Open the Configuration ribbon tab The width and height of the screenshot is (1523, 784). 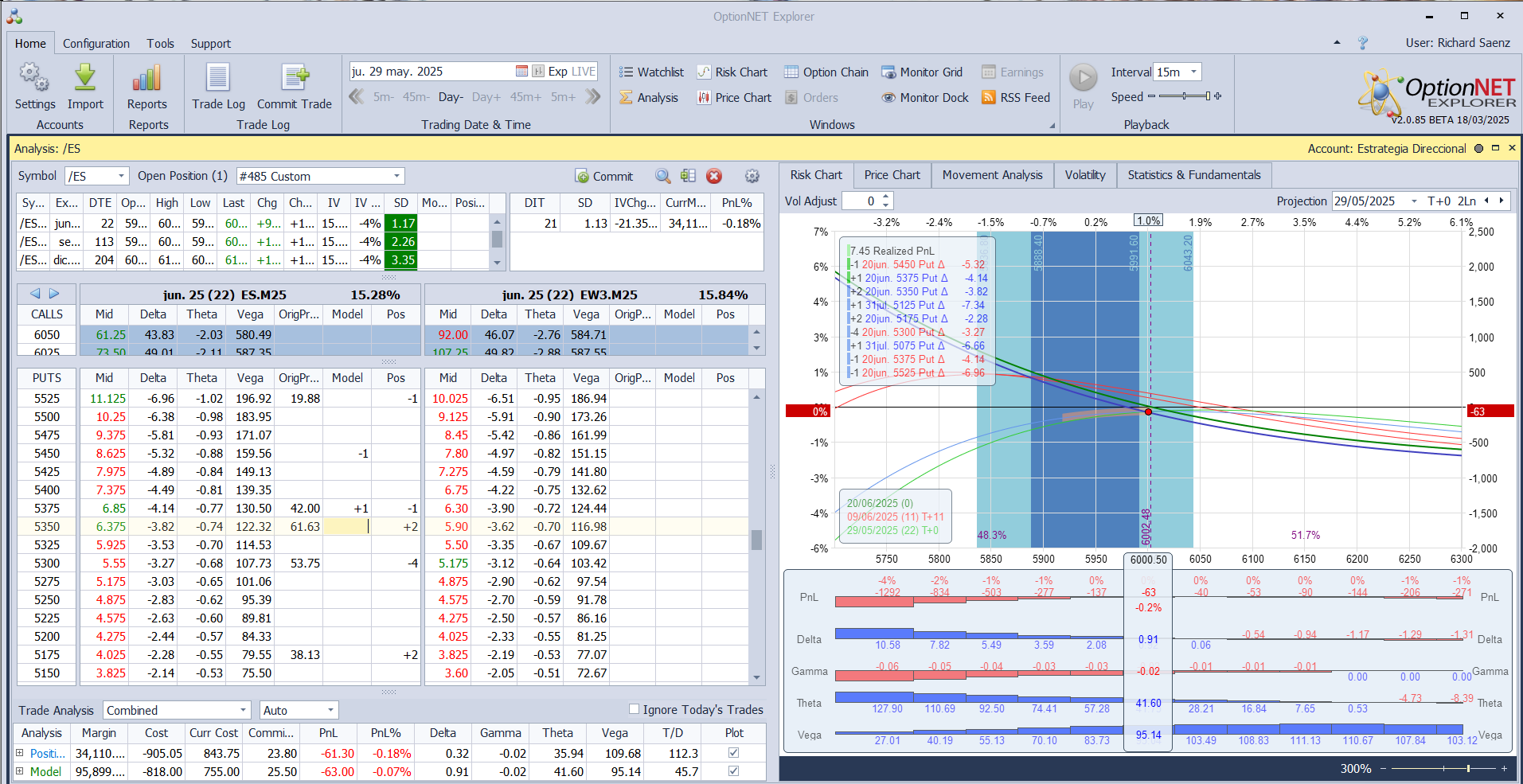coord(96,44)
